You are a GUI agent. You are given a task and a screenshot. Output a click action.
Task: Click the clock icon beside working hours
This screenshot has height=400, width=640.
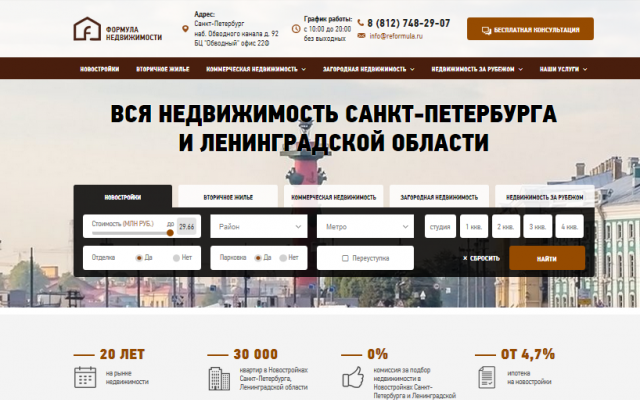pos(296,29)
